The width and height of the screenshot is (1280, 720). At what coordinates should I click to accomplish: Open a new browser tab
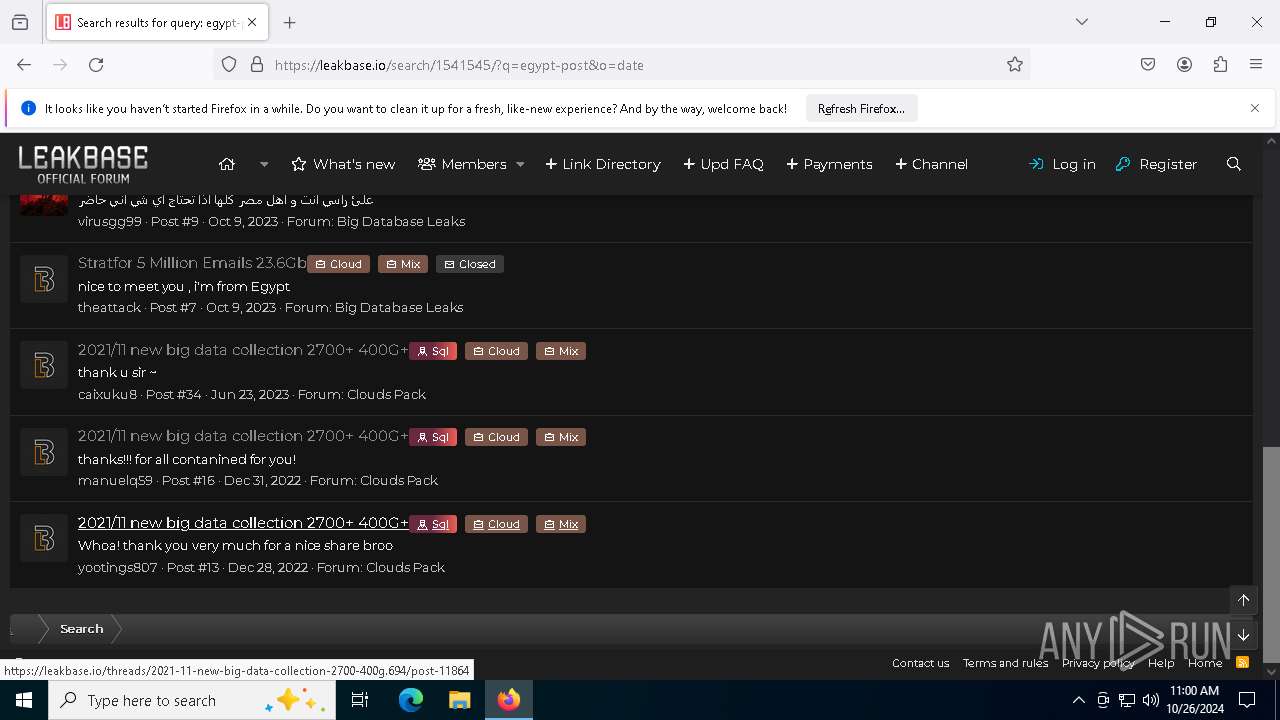290,22
